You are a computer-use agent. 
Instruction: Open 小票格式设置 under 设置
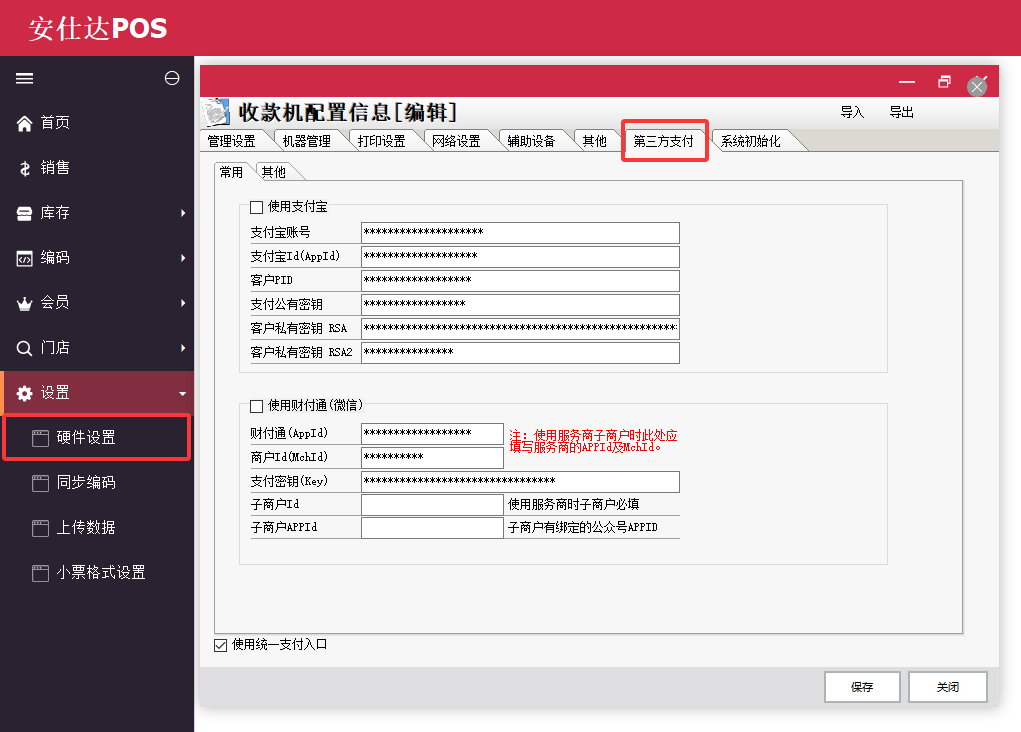(x=97, y=572)
